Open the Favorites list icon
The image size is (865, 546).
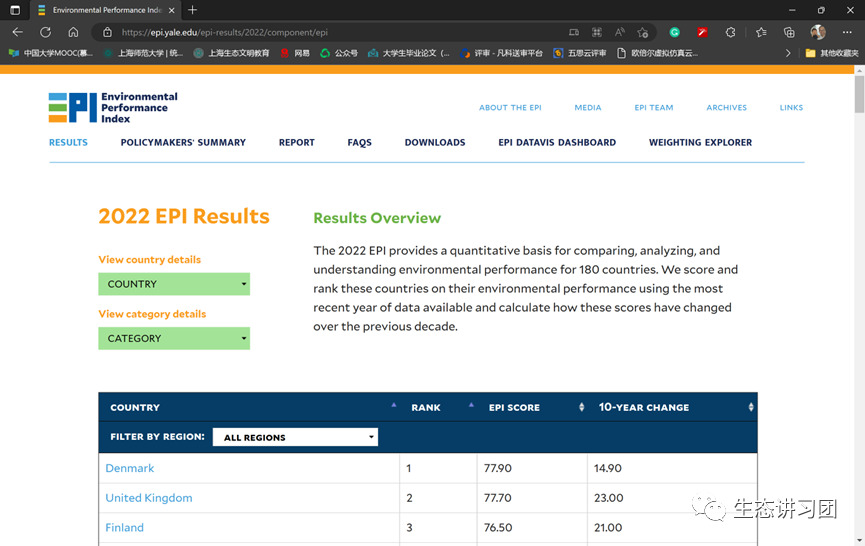[761, 33]
